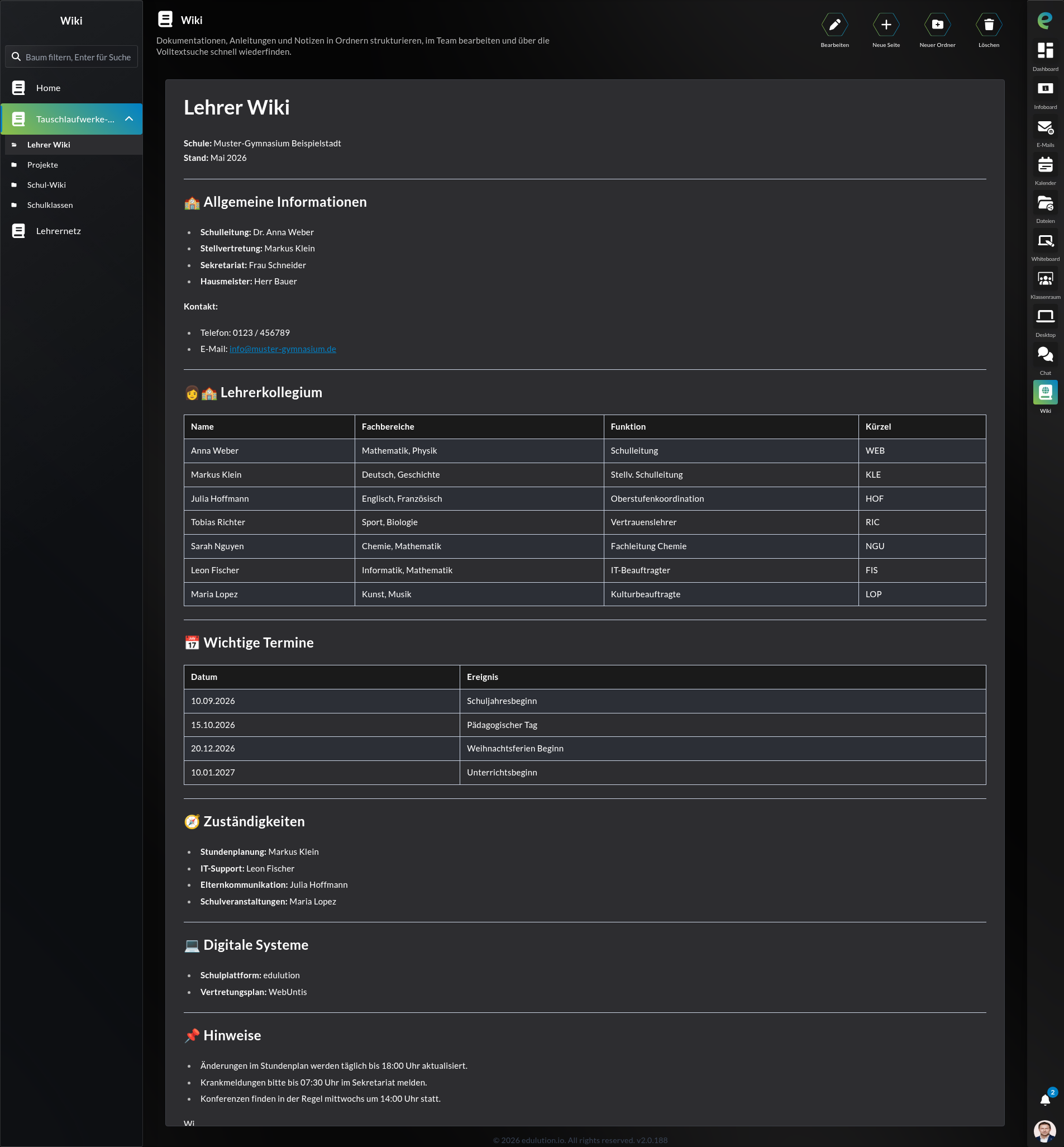Click the Telefon: 0123 / 456789 line
The image size is (1064, 1147).
tap(245, 333)
